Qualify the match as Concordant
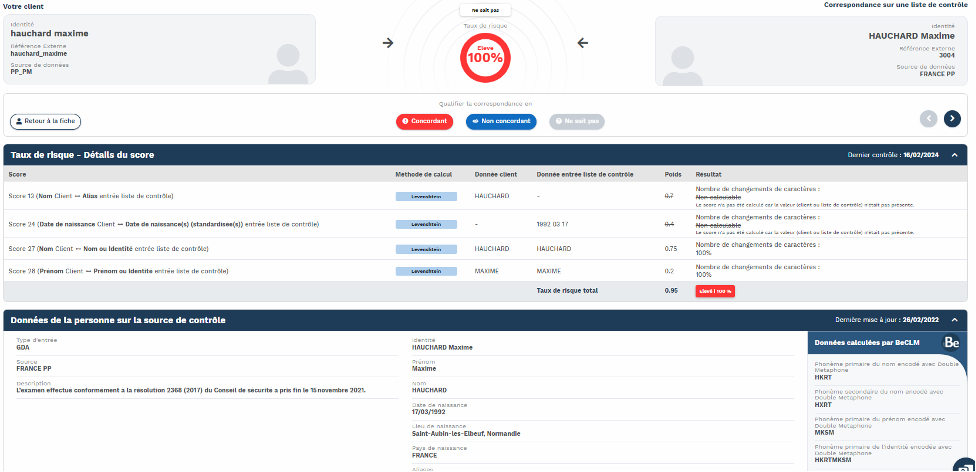This screenshot has height=472, width=976. 424,121
